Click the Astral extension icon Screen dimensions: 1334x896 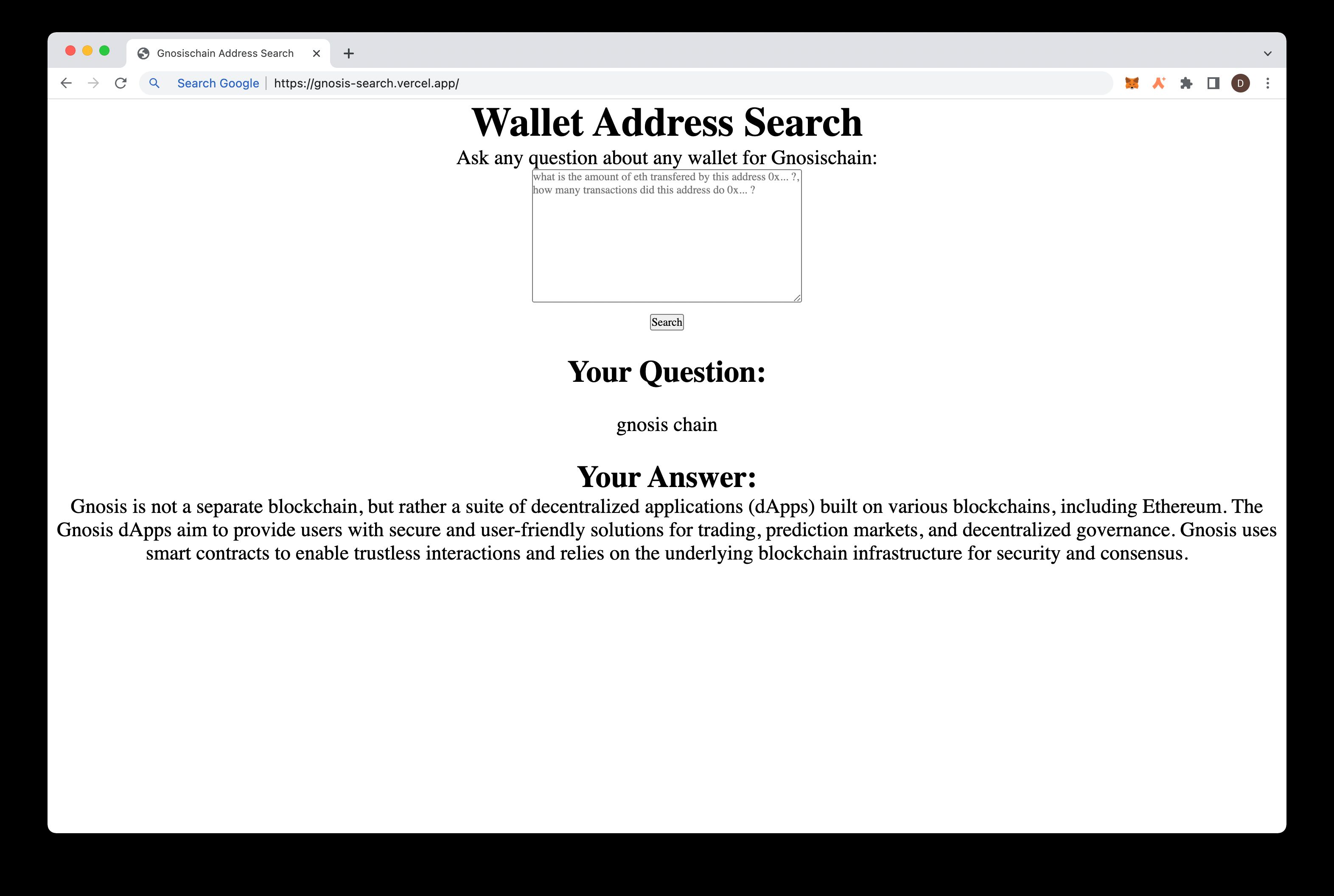pyautogui.click(x=1157, y=83)
